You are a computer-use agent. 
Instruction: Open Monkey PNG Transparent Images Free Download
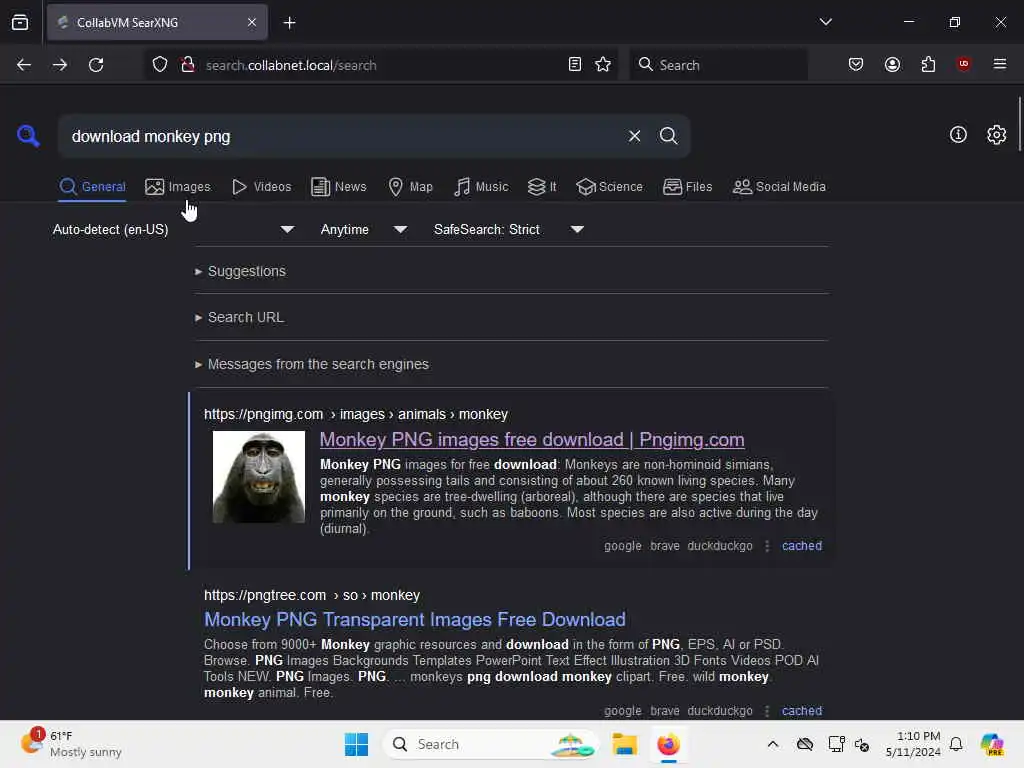click(x=415, y=619)
